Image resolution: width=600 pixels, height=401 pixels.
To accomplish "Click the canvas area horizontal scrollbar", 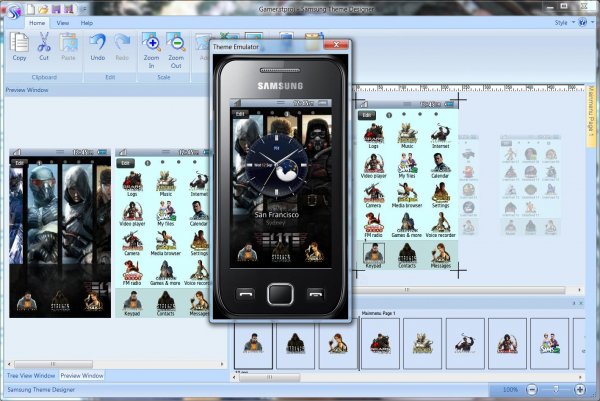I will [459, 290].
